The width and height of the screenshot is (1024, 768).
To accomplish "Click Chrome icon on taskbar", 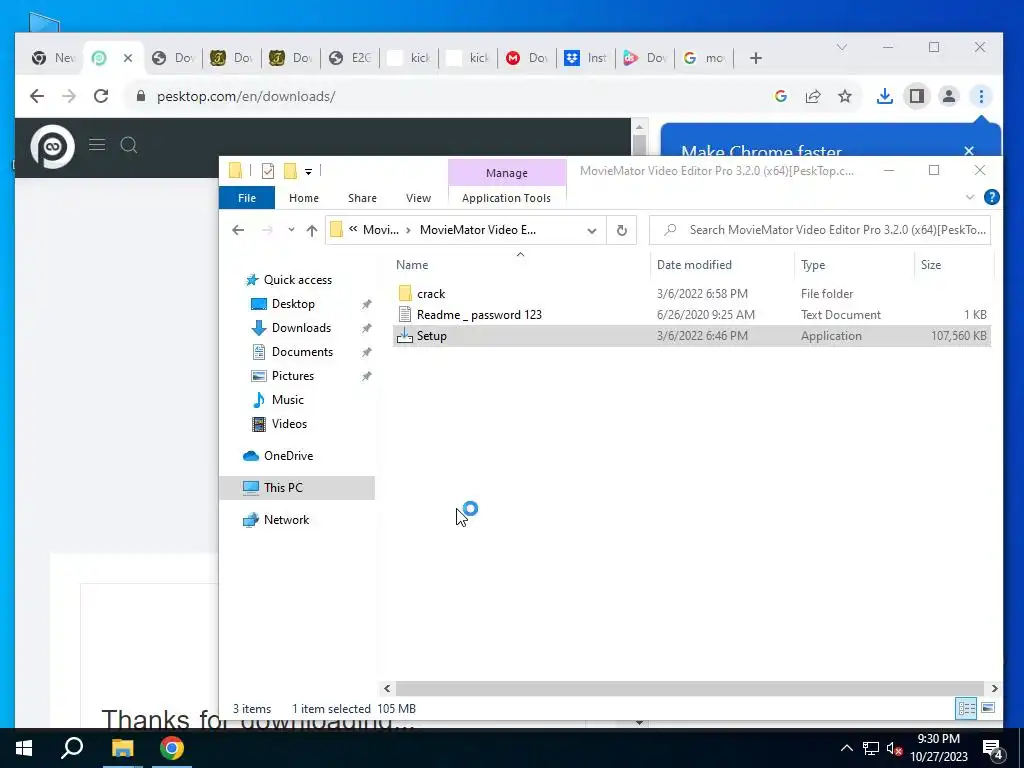I will click(x=172, y=748).
